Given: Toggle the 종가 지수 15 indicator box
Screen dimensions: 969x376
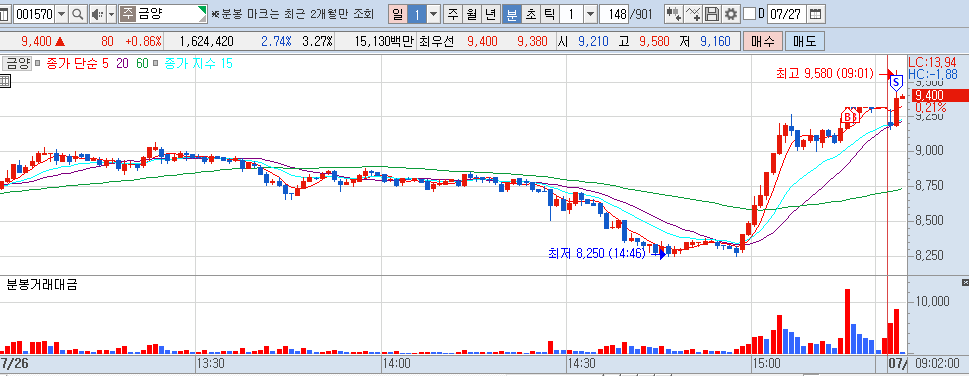Looking at the screenshot, I should (x=156, y=63).
